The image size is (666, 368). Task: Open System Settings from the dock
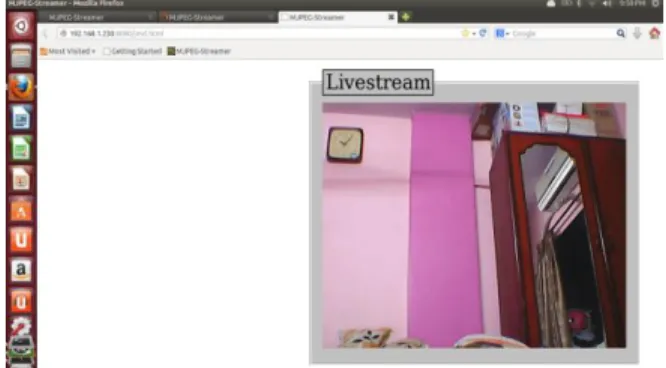pyautogui.click(x=21, y=326)
